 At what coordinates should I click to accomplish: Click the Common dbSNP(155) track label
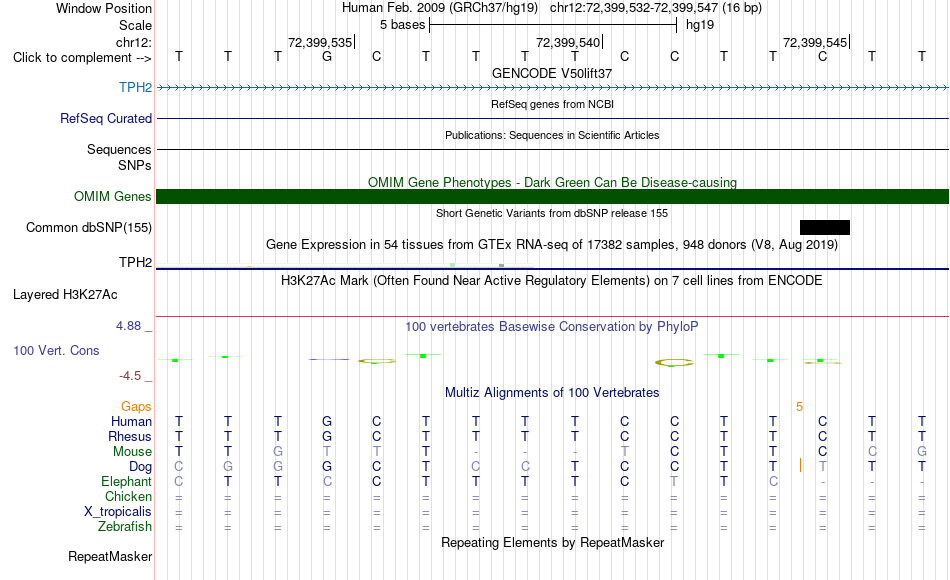tap(88, 227)
